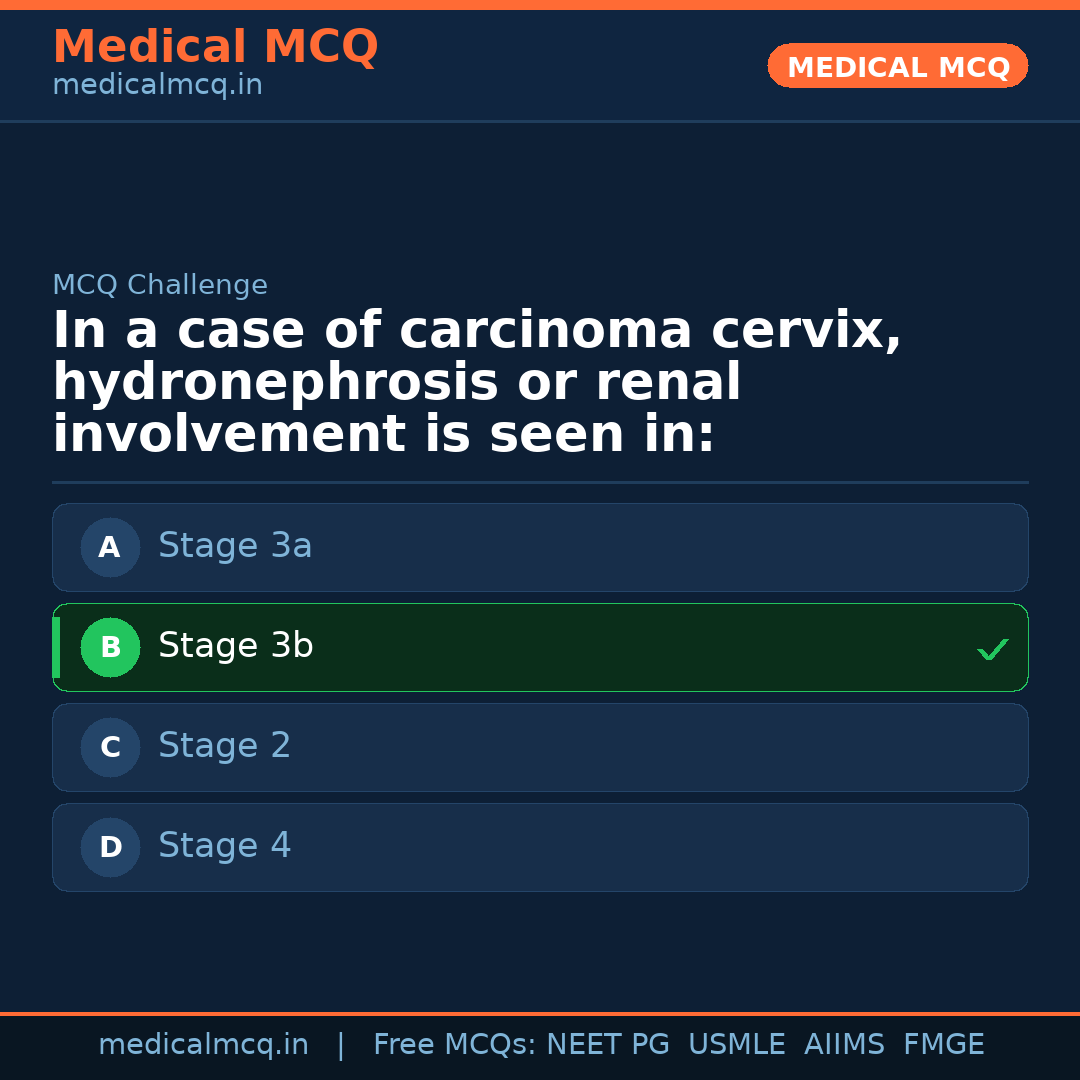
Task: Choose the Stage 4 answer option
Action: 540,847
